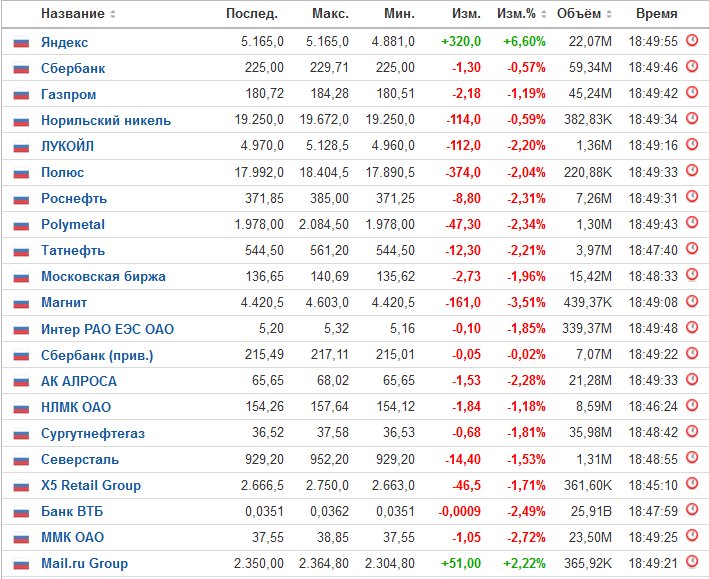
Task: Click the Изм. column header
Action: 466,14
